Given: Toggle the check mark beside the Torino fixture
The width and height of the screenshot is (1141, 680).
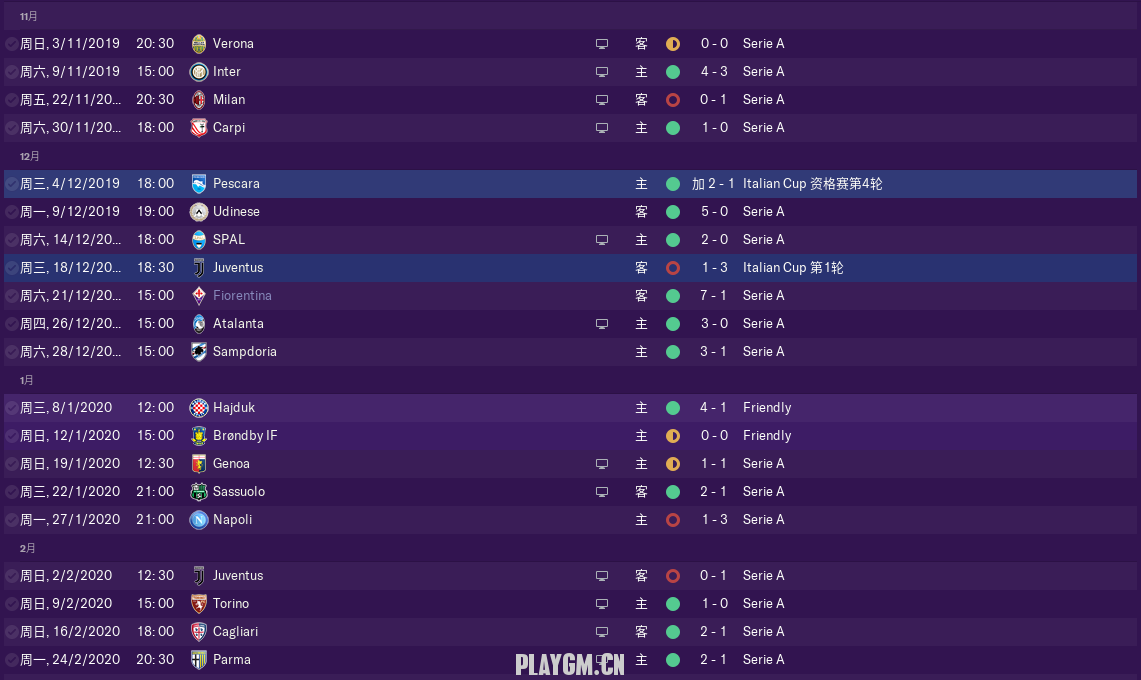Looking at the screenshot, I should pos(11,604).
